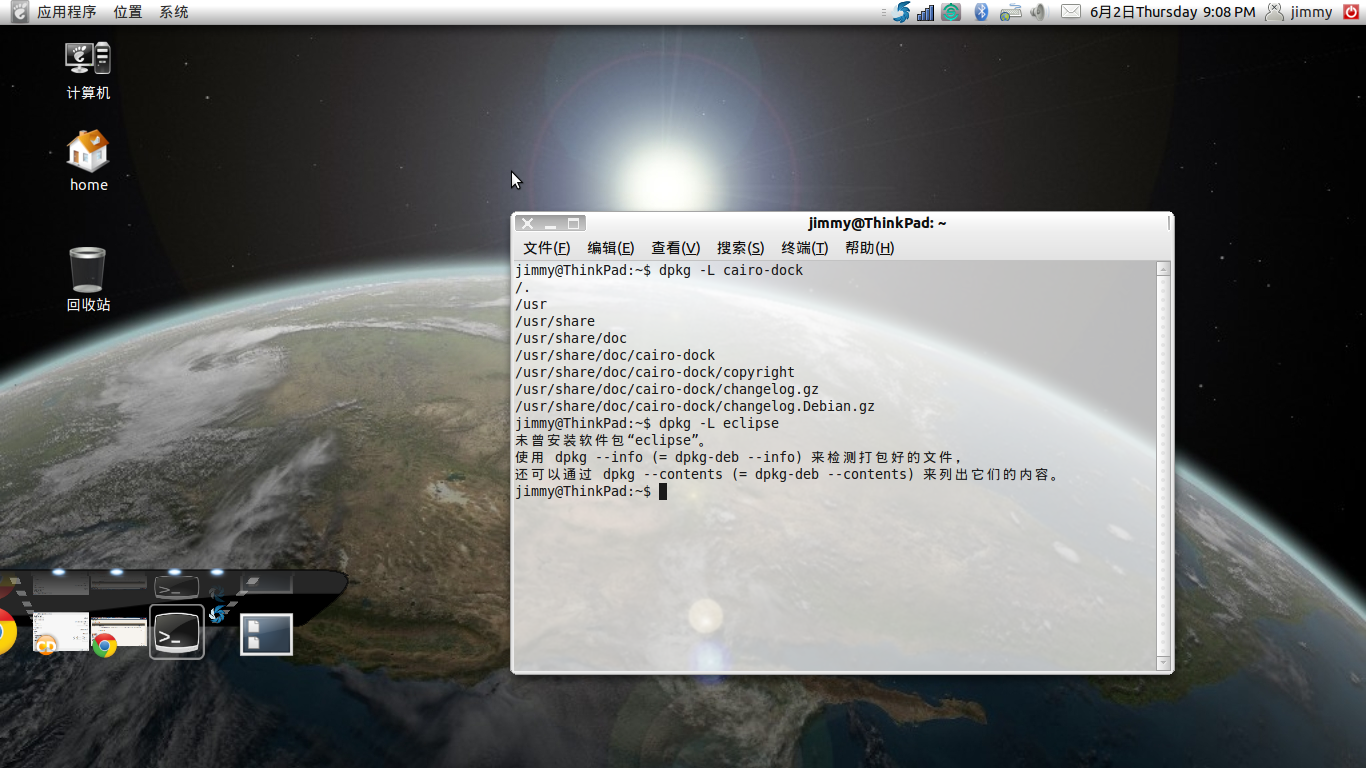Open terminal 编辑(E) menu
The image size is (1366, 768).
(611, 248)
